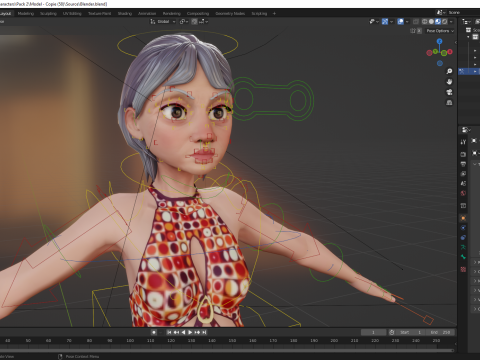Screen dimensions: 480x360
Task: Switch to wireframe viewport shading
Action: click(425, 22)
